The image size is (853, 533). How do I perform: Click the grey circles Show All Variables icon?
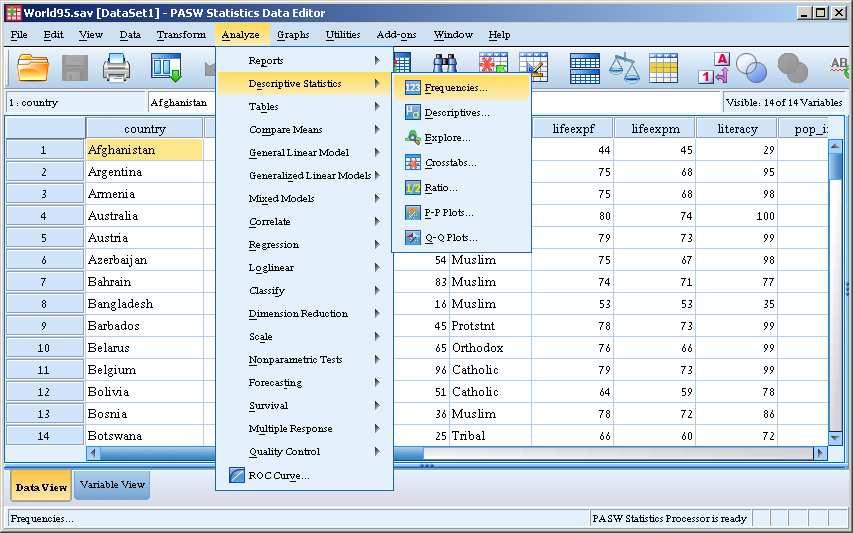[793, 68]
